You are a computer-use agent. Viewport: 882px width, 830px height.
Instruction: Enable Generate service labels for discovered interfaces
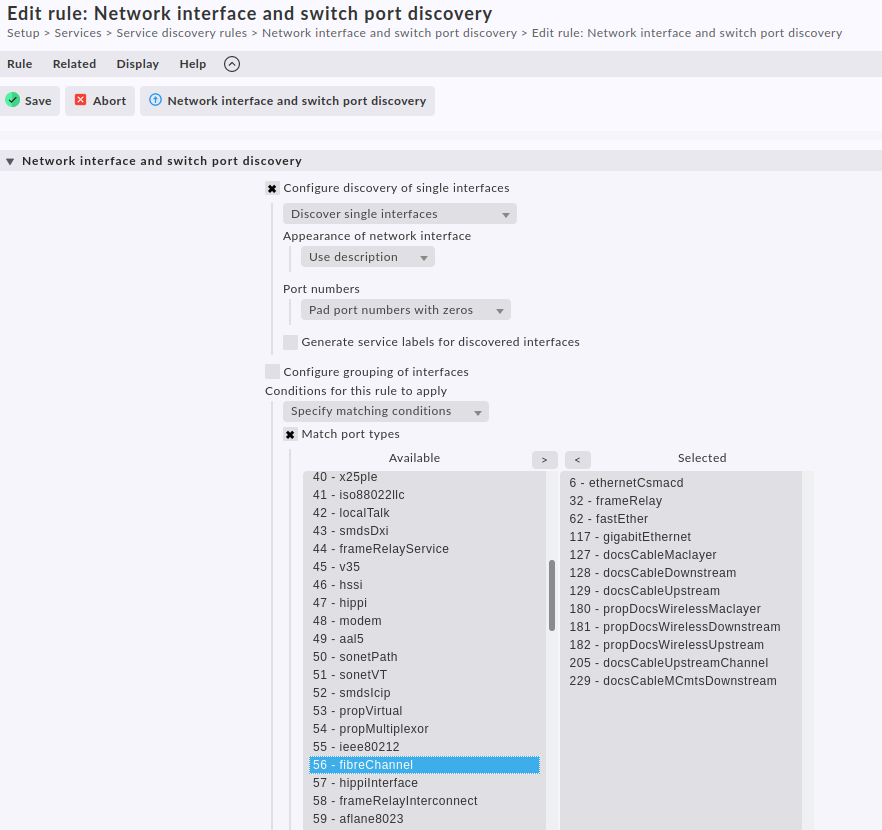tap(290, 342)
